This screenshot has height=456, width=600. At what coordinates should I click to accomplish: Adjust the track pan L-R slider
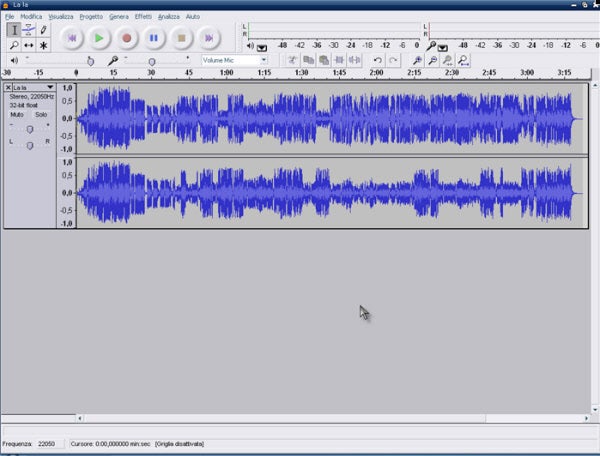coord(30,145)
